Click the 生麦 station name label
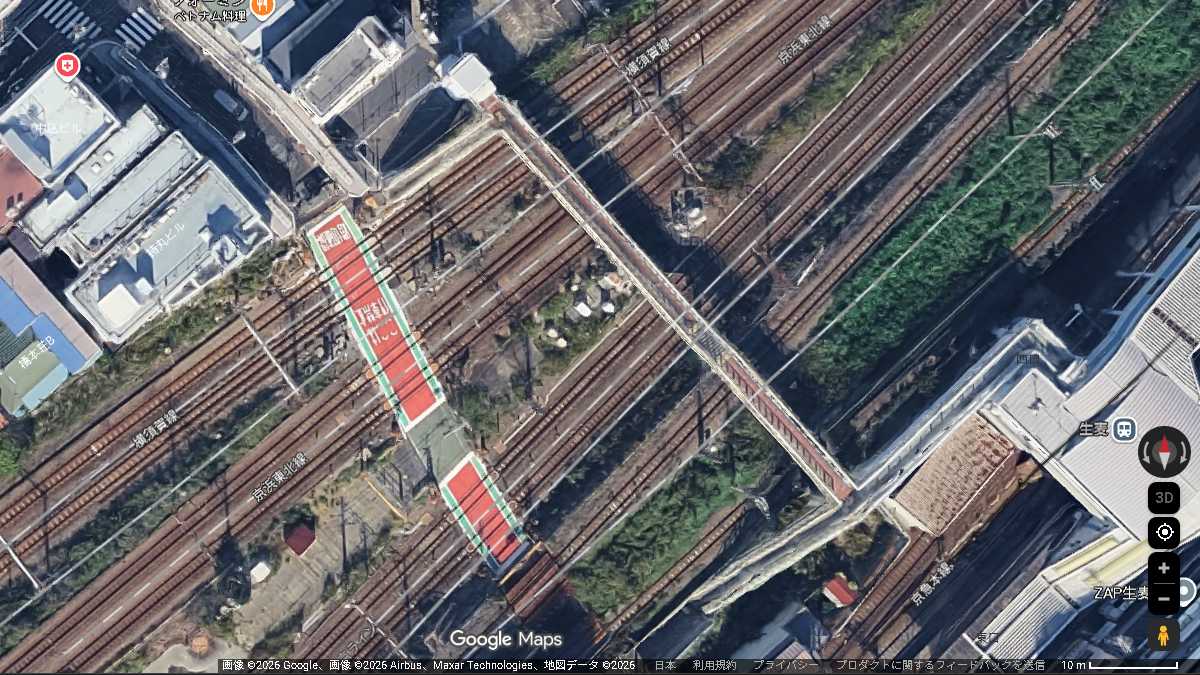 click(x=1092, y=430)
